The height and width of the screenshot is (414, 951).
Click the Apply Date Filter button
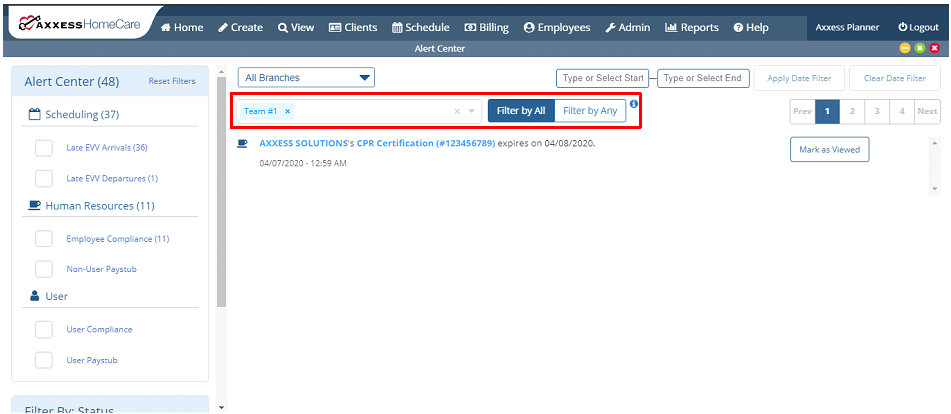799,78
